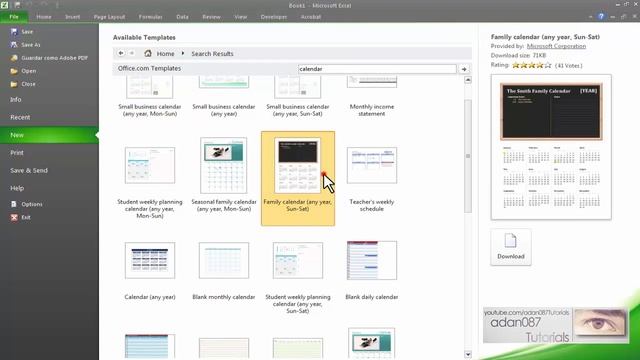Click the Open folder icon

point(14,71)
